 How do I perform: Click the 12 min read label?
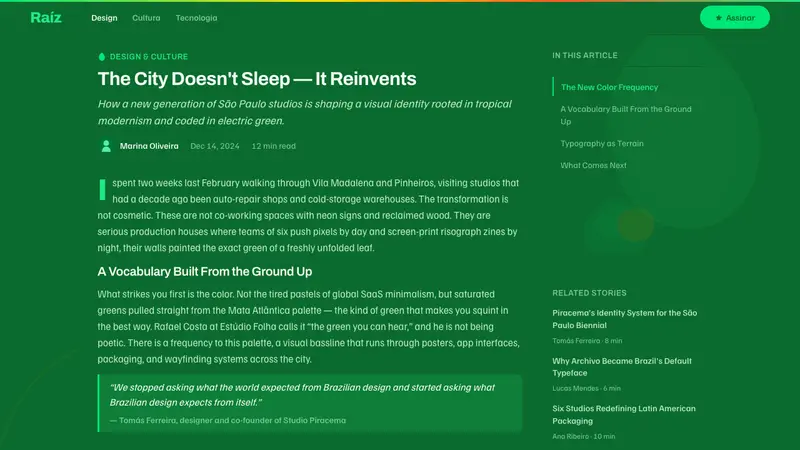pos(273,146)
